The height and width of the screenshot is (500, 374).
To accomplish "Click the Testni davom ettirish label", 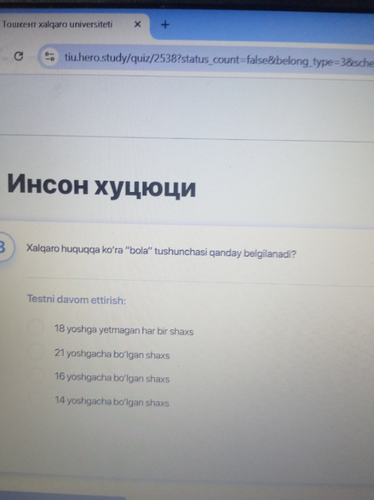I will tap(76, 299).
